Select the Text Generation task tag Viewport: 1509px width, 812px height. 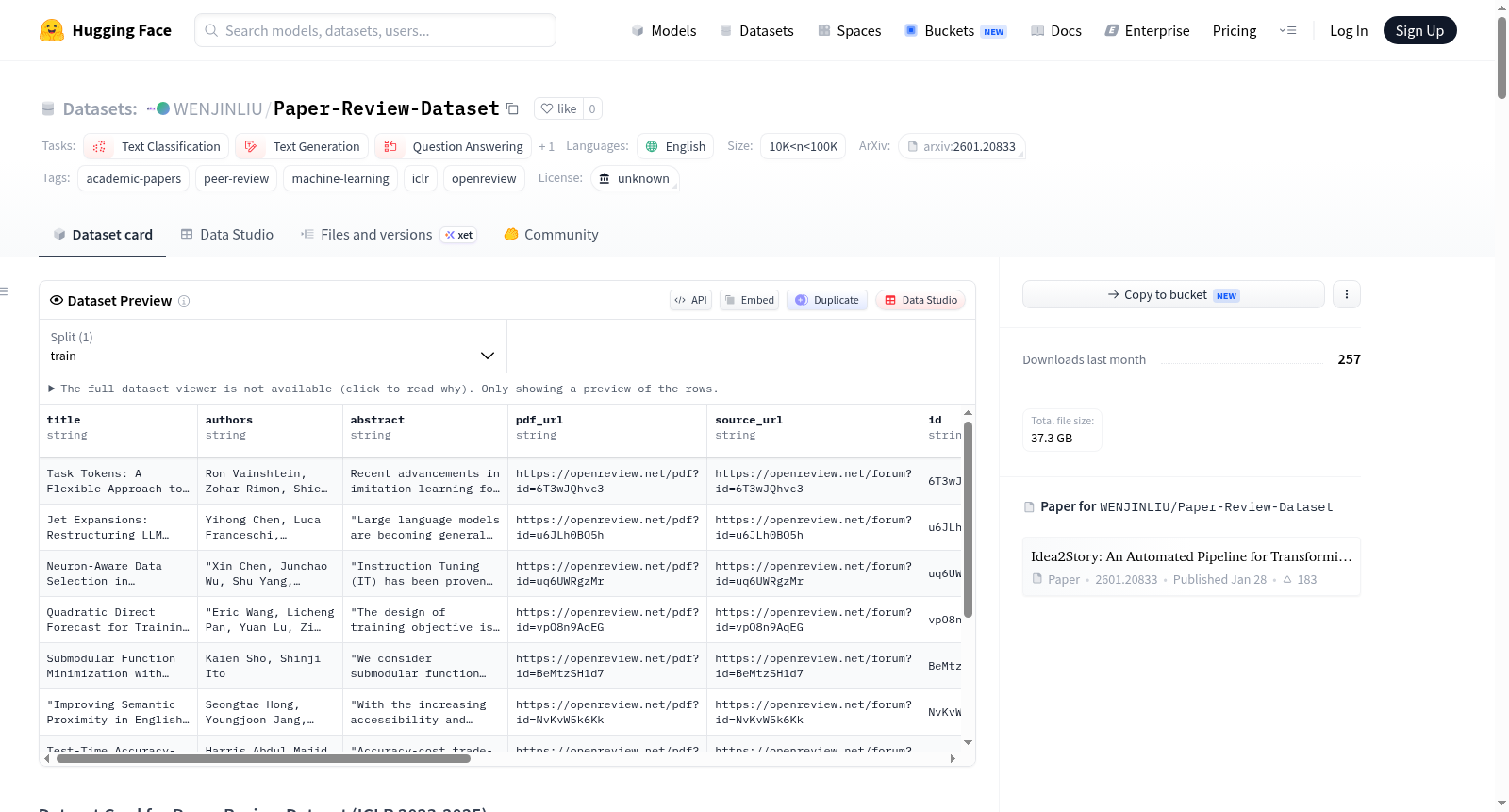[x=302, y=146]
